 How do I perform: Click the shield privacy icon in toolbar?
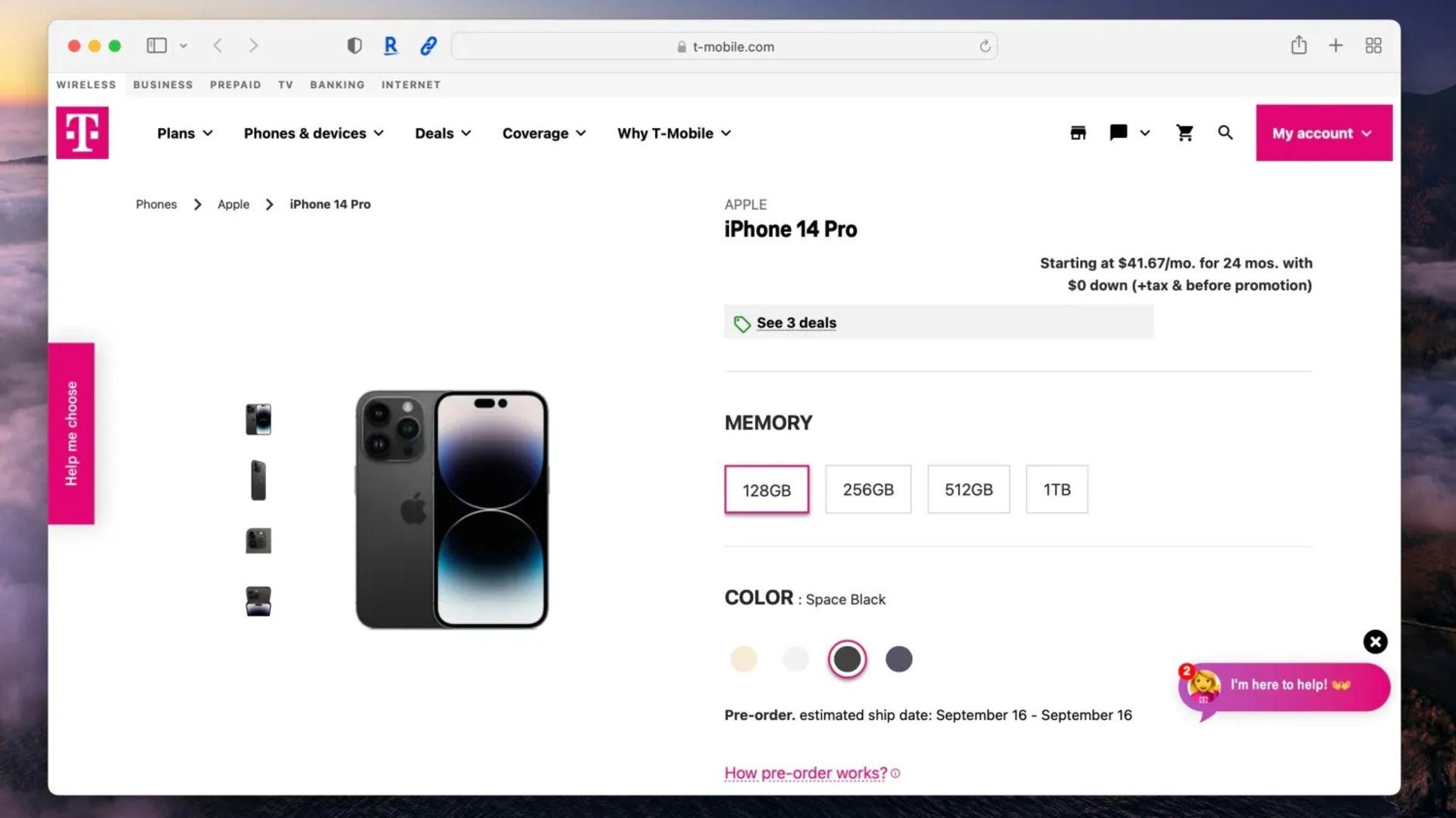(353, 45)
